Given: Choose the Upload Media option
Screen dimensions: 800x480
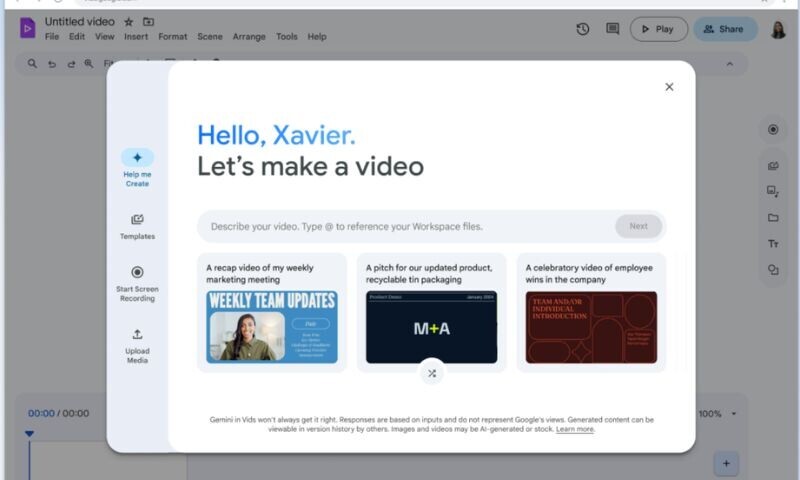Looking at the screenshot, I should (137, 335).
